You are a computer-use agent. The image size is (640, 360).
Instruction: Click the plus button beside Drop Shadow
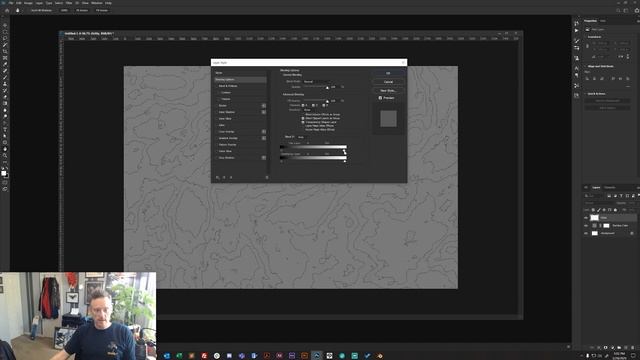point(264,158)
